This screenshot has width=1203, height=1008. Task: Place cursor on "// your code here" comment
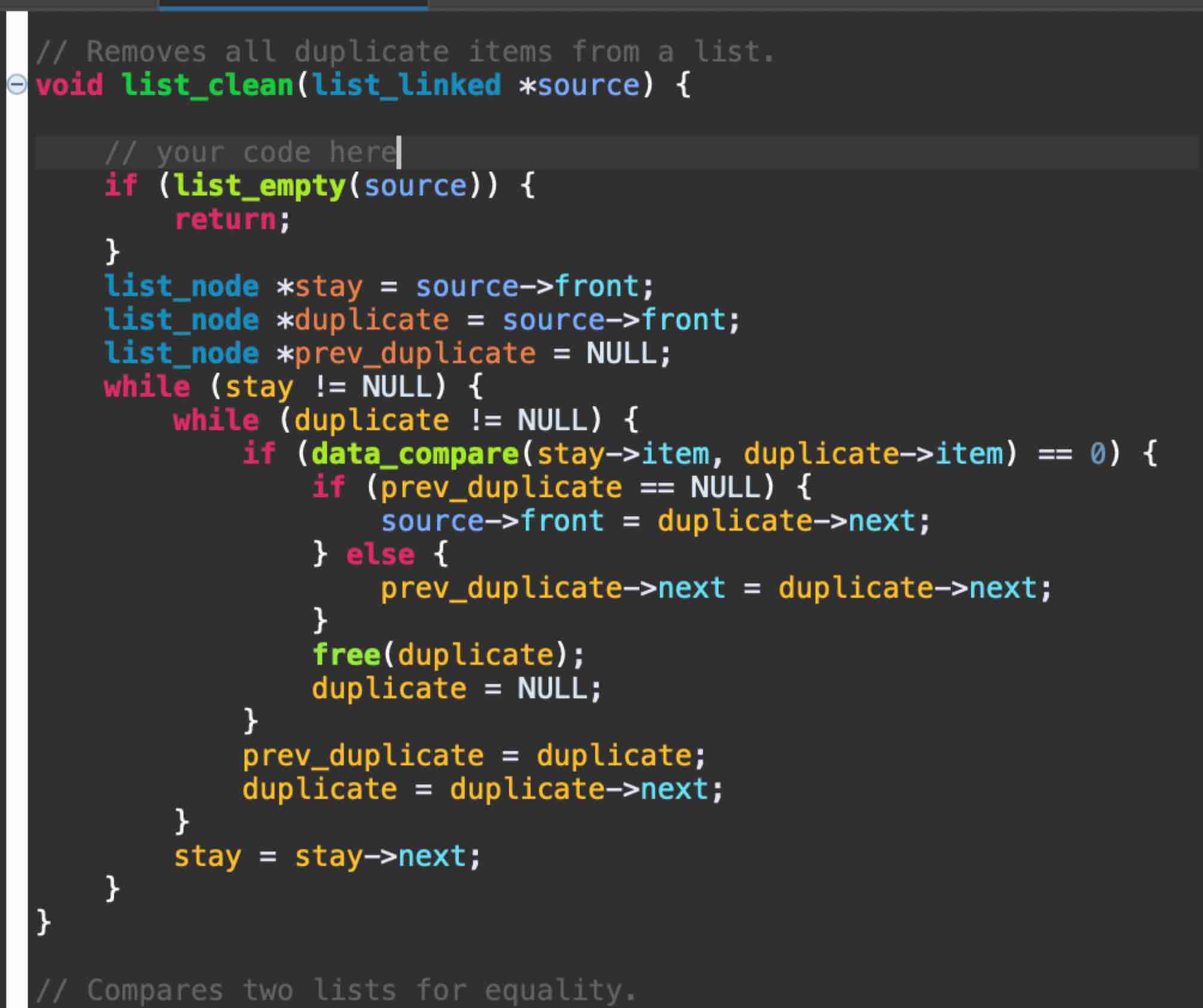[250, 152]
